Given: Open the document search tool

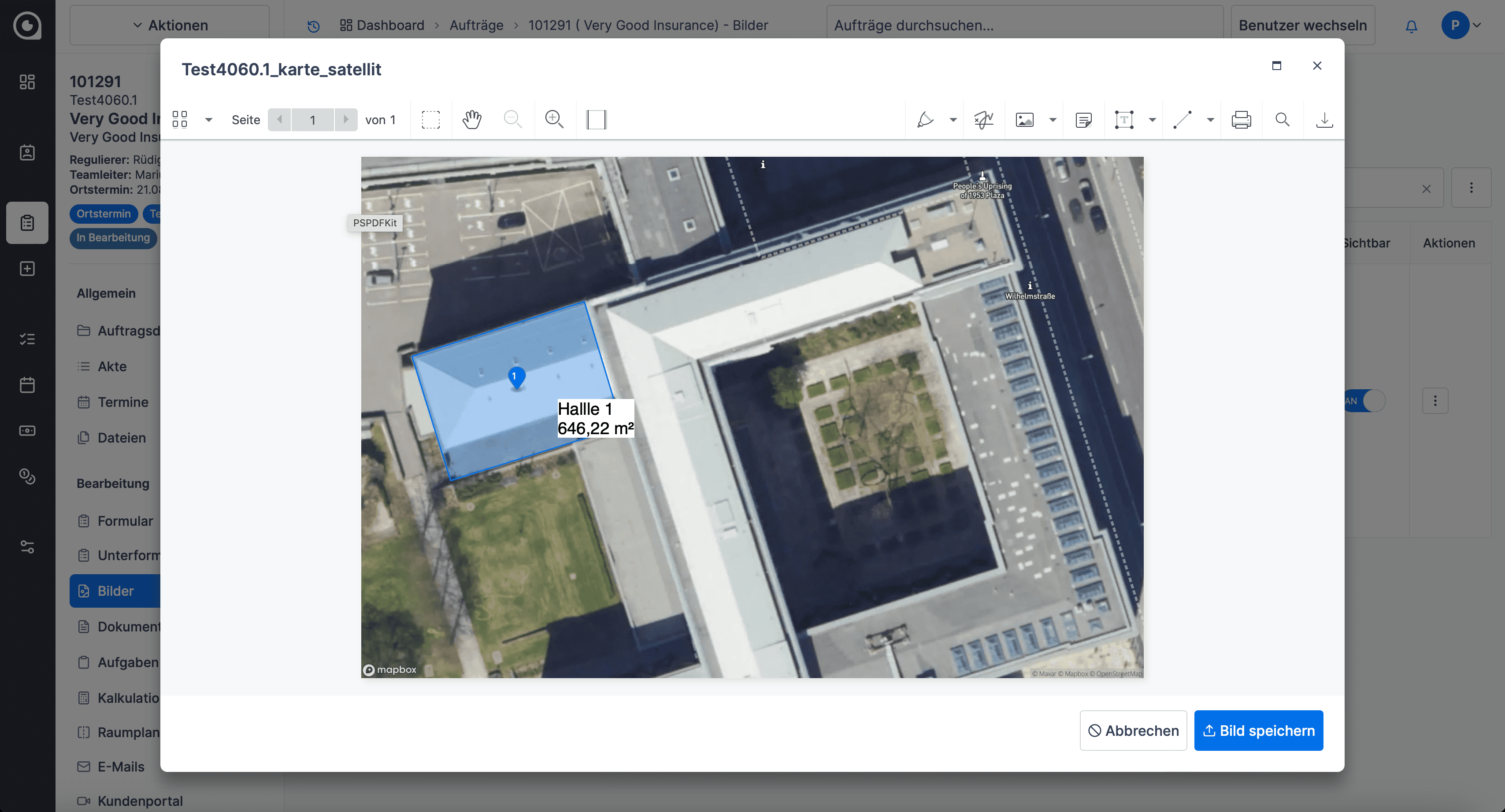Looking at the screenshot, I should coord(1283,120).
